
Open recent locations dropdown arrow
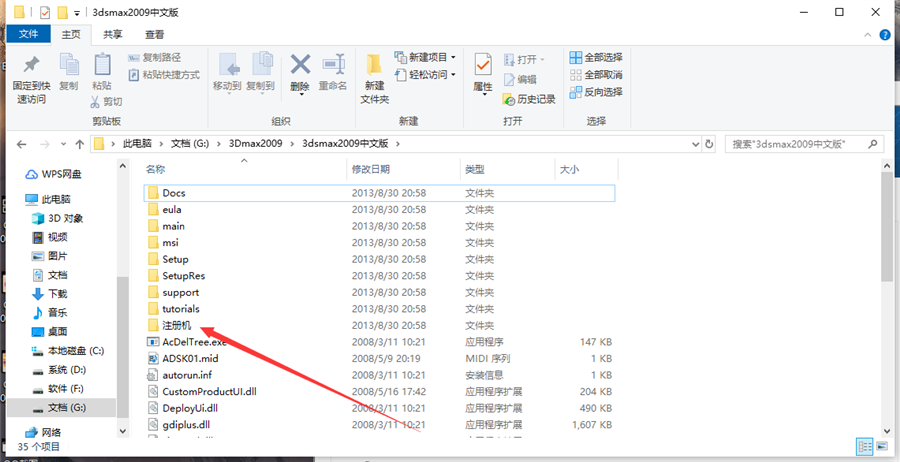click(63, 143)
